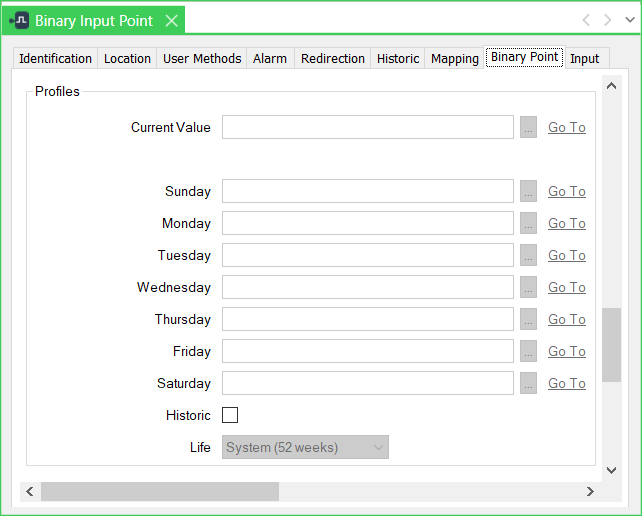Select the User Methods tab
This screenshot has width=642, height=516.
[202, 59]
